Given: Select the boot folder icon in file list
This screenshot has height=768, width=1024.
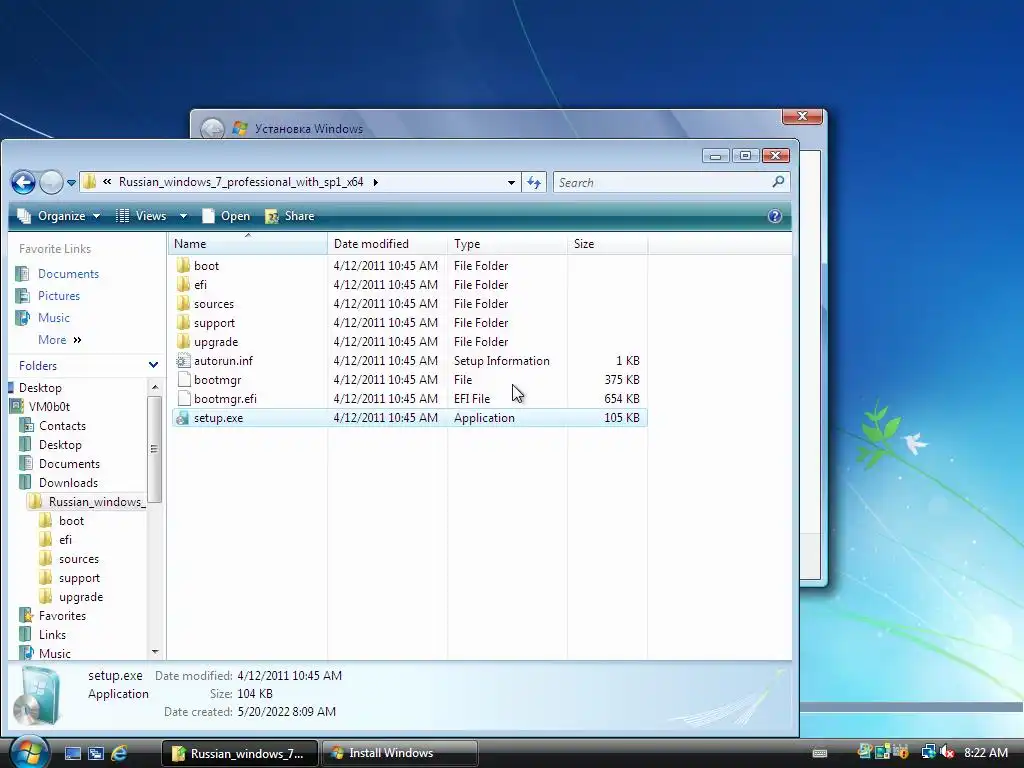Looking at the screenshot, I should 184,265.
